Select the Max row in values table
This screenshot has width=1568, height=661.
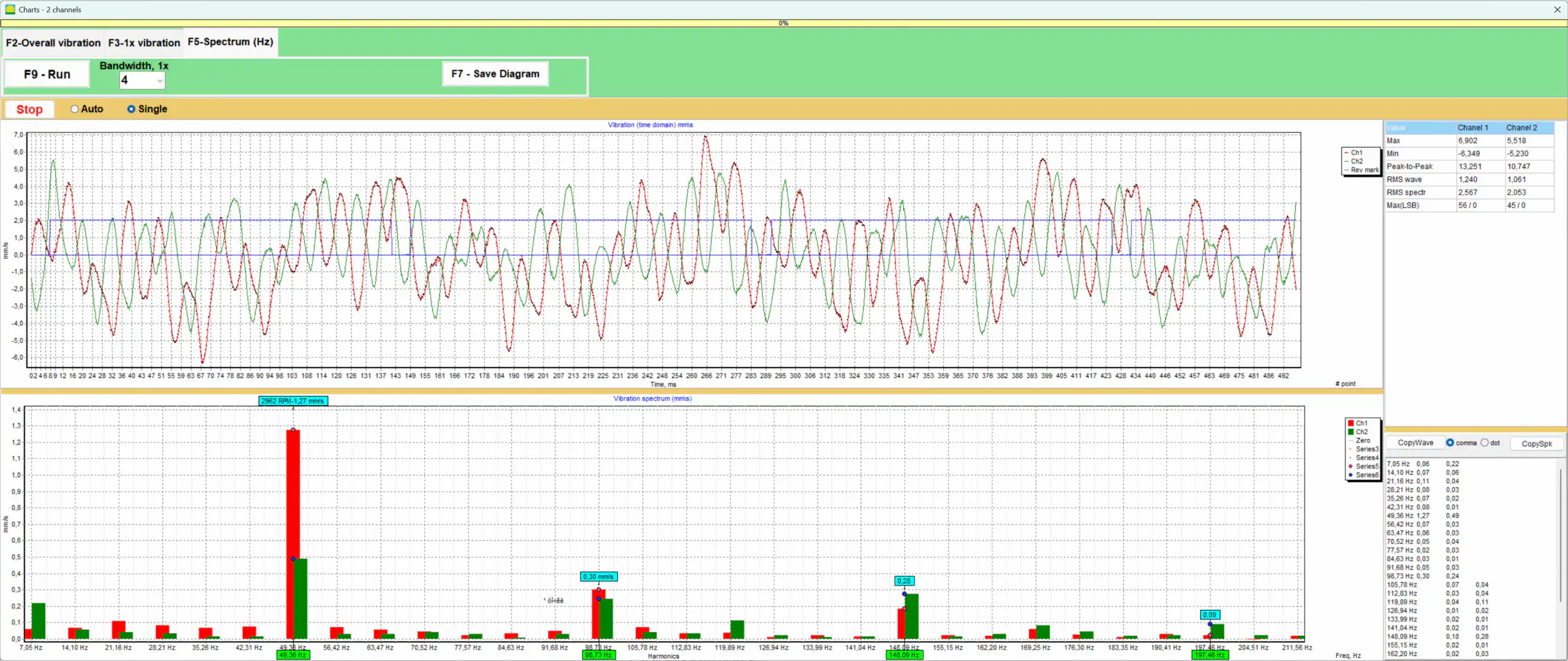[1469, 141]
